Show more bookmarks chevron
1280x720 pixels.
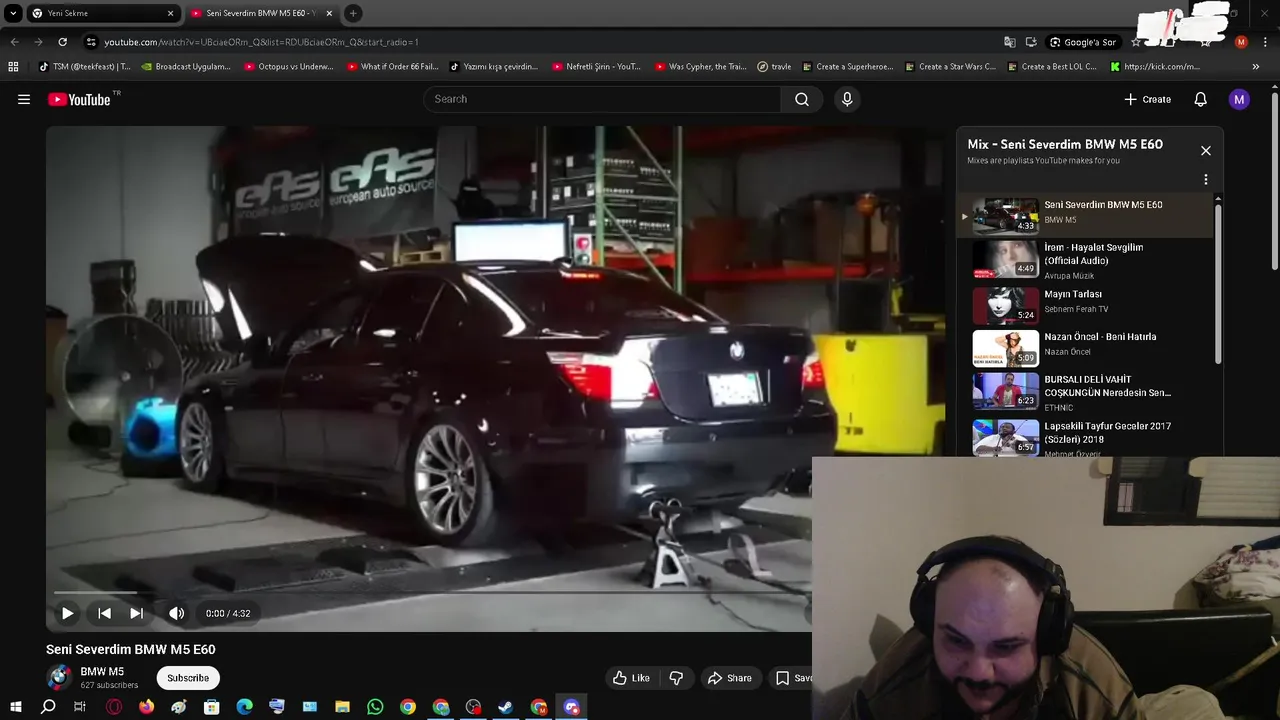[1256, 67]
